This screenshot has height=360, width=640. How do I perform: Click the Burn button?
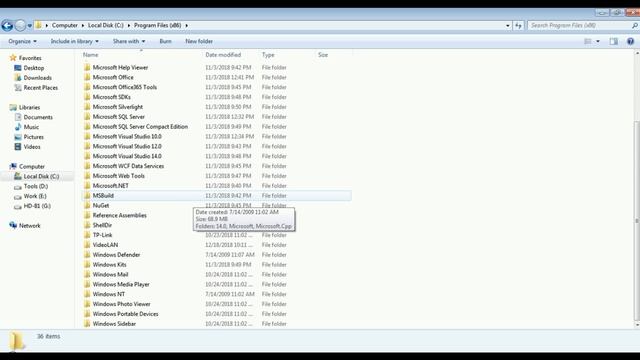click(x=165, y=41)
